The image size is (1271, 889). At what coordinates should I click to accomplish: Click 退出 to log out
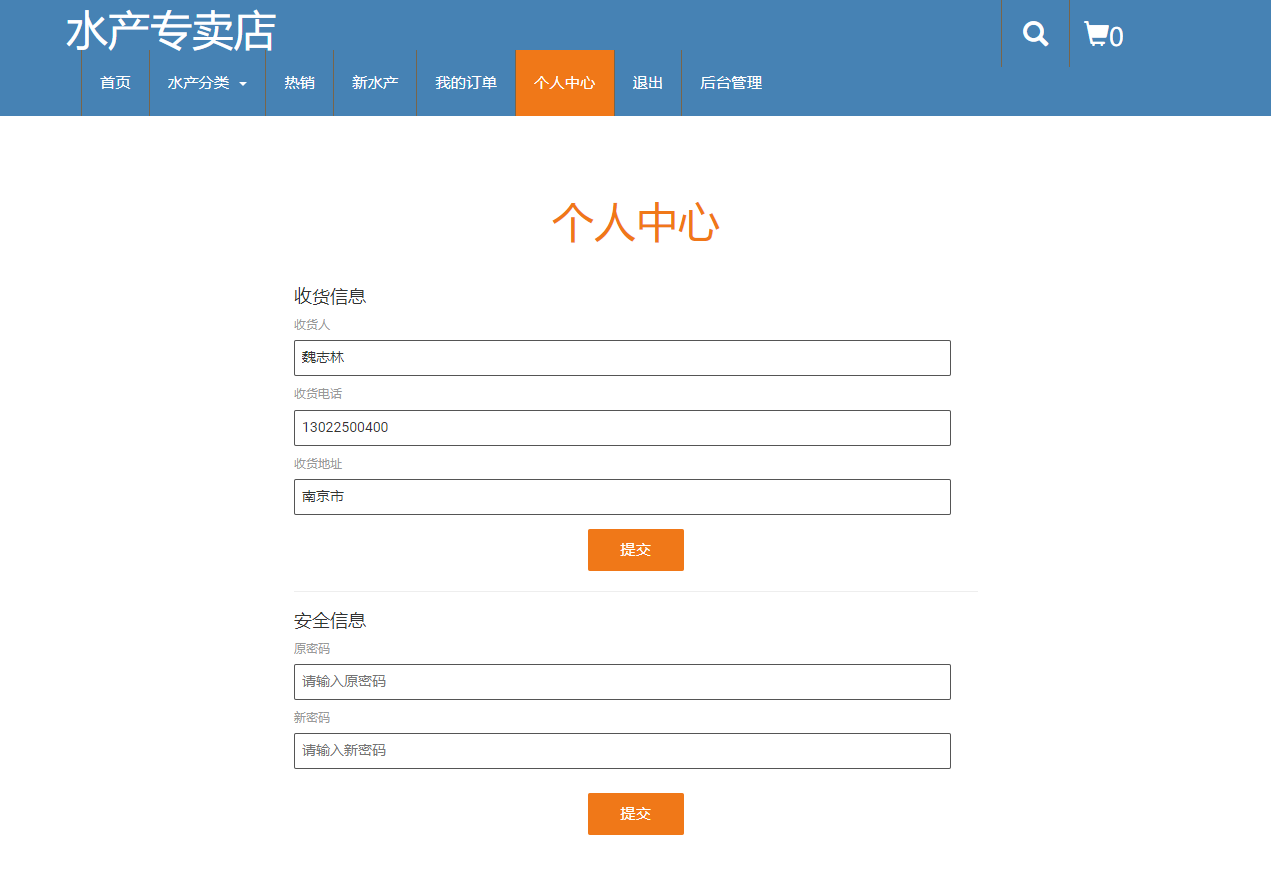click(x=647, y=83)
